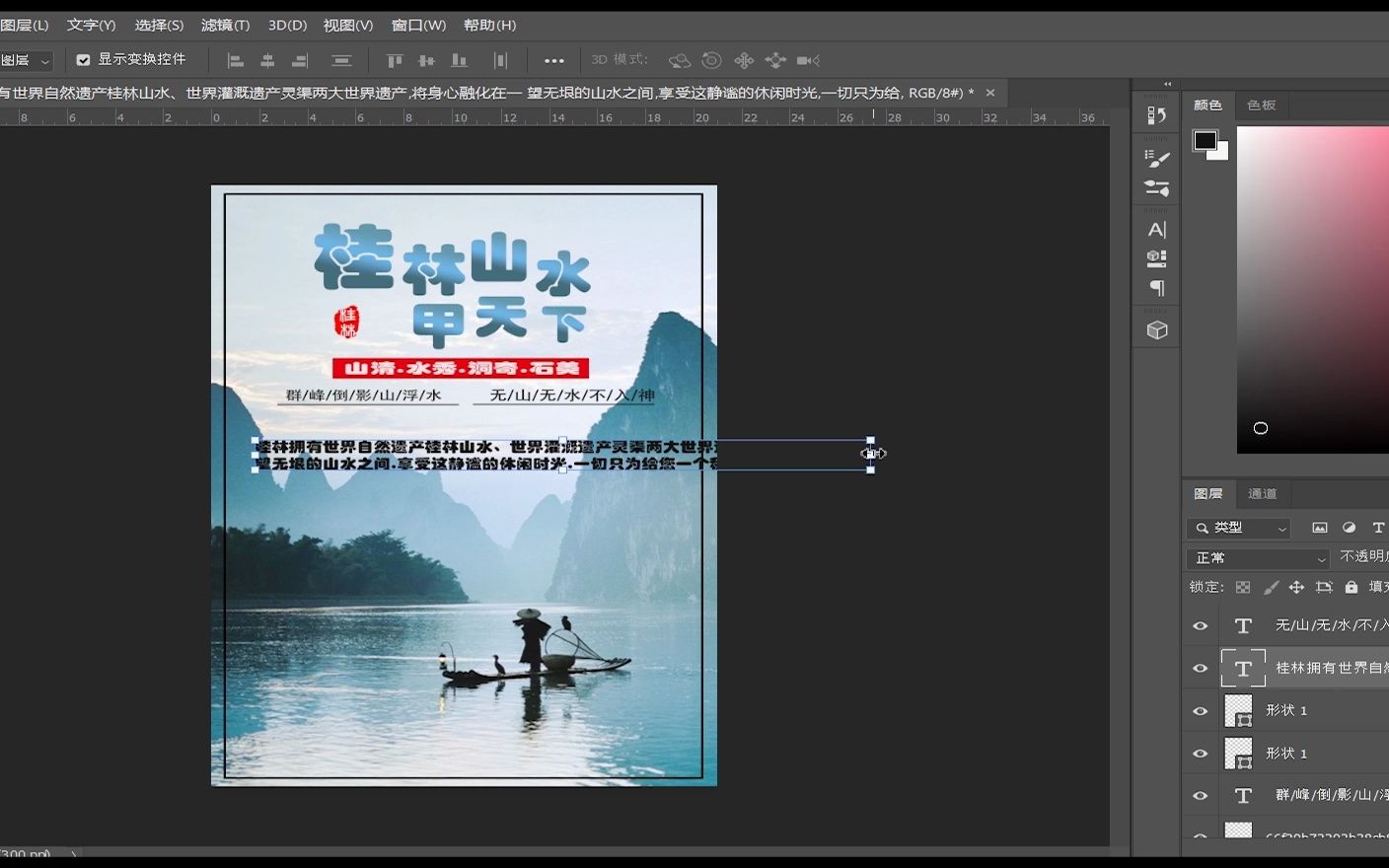This screenshot has height=868, width=1389.
Task: Open the 正常 blend mode dropdown
Action: [1258, 558]
